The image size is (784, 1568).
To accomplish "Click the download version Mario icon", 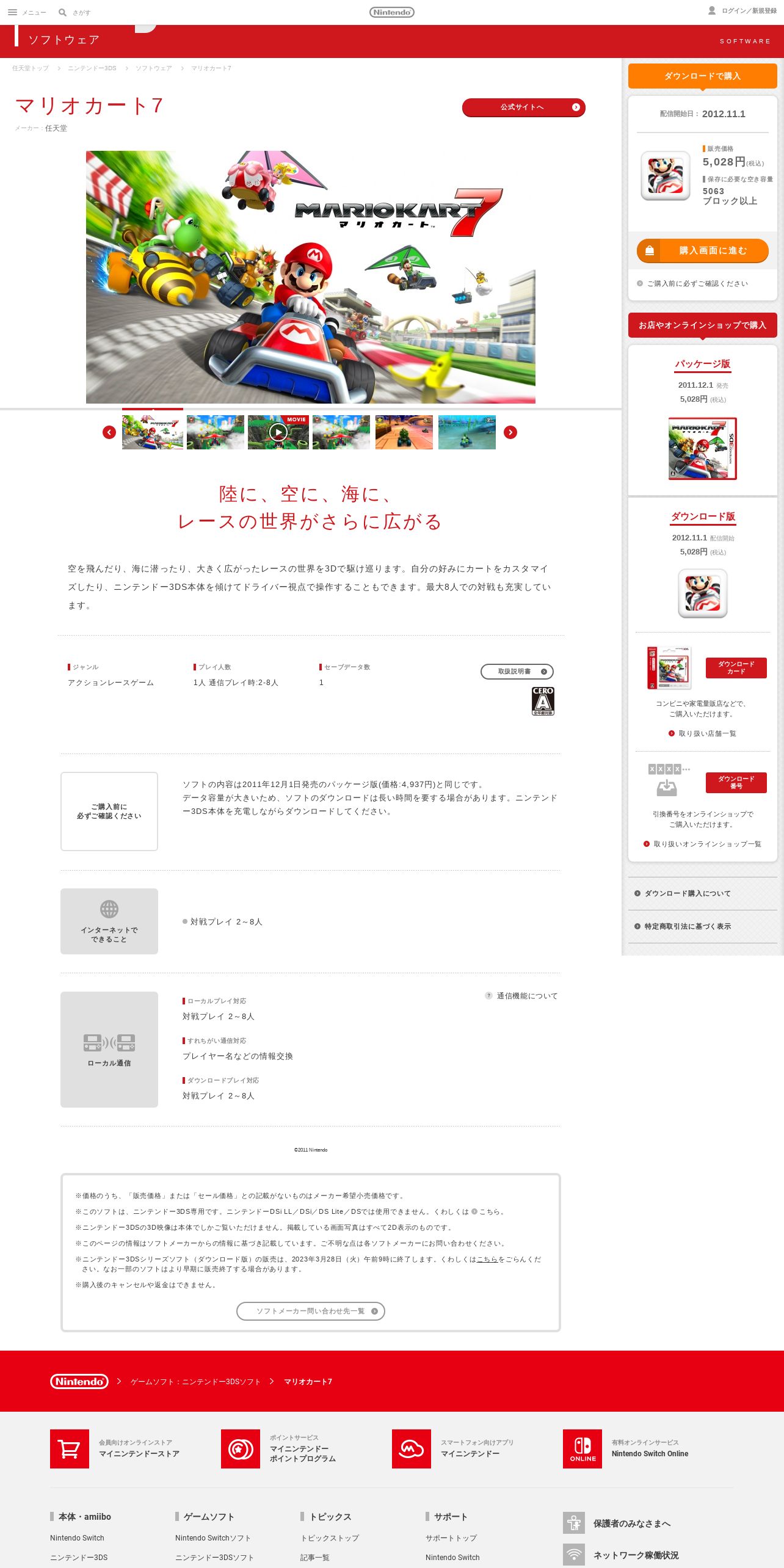I will click(x=703, y=593).
